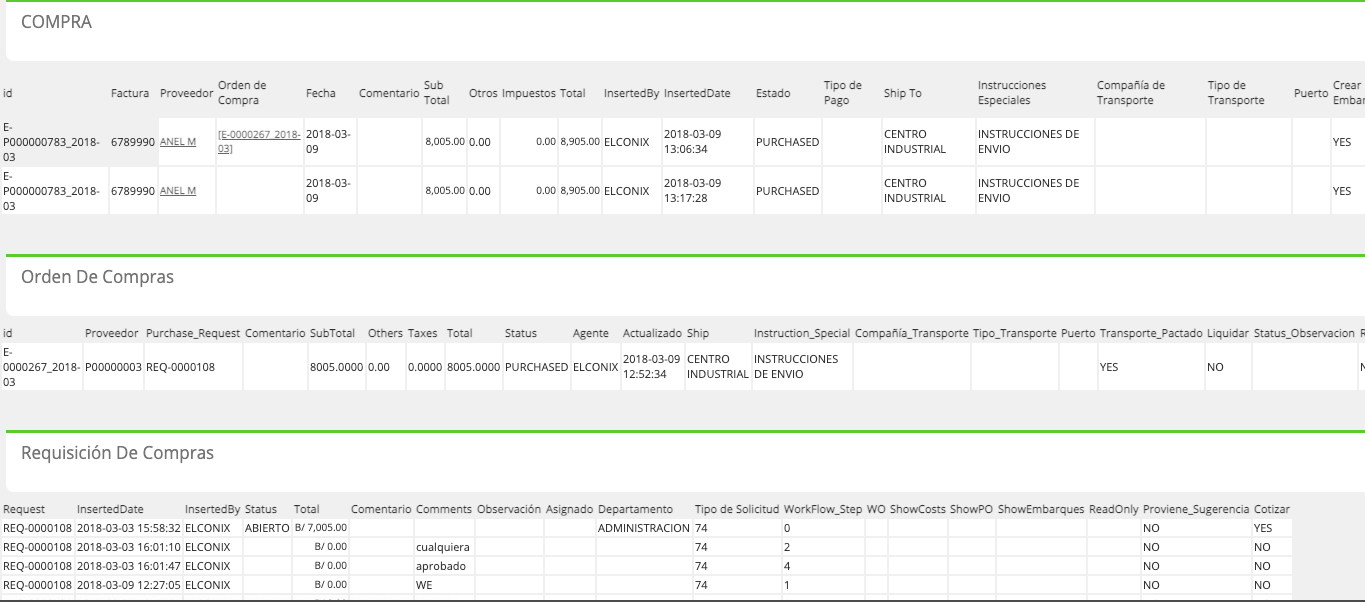Image resolution: width=1365 pixels, height=602 pixels.
Task: Click the 'Tipo de Transporte' column header
Action: (x=1236, y=93)
